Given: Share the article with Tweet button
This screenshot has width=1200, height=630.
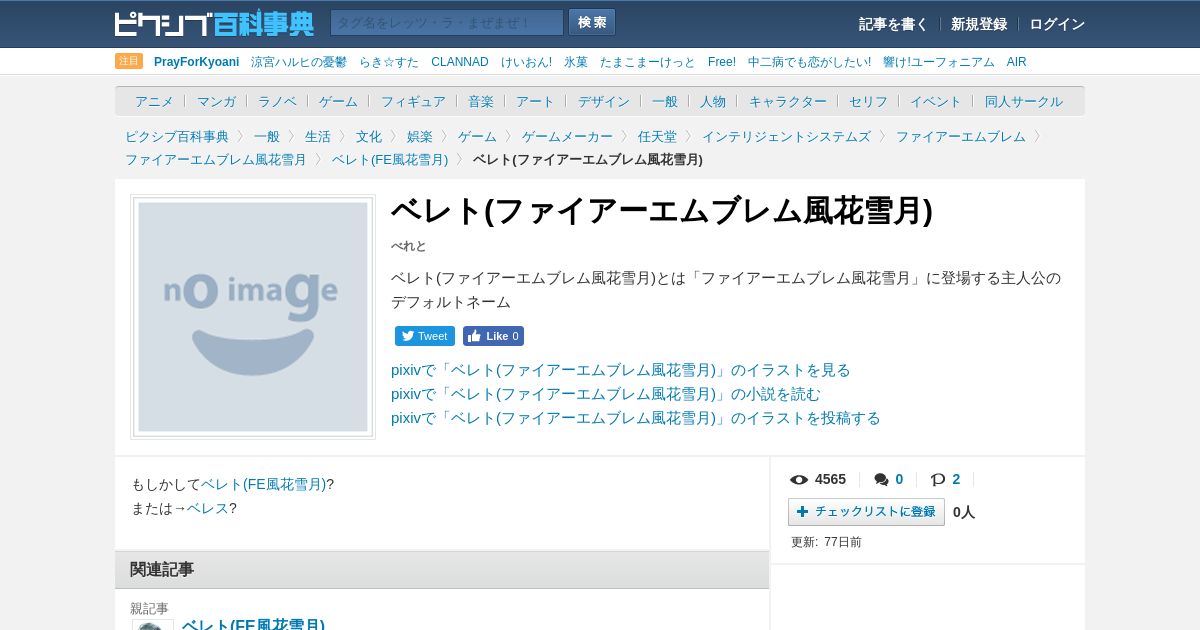Looking at the screenshot, I should 425,336.
